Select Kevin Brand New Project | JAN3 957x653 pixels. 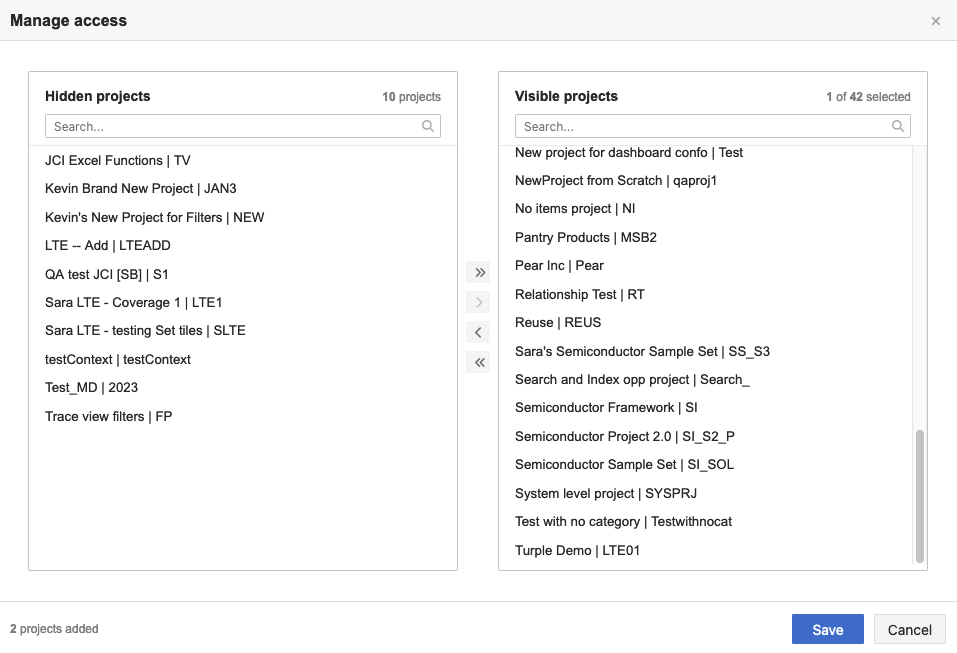[x=141, y=188]
